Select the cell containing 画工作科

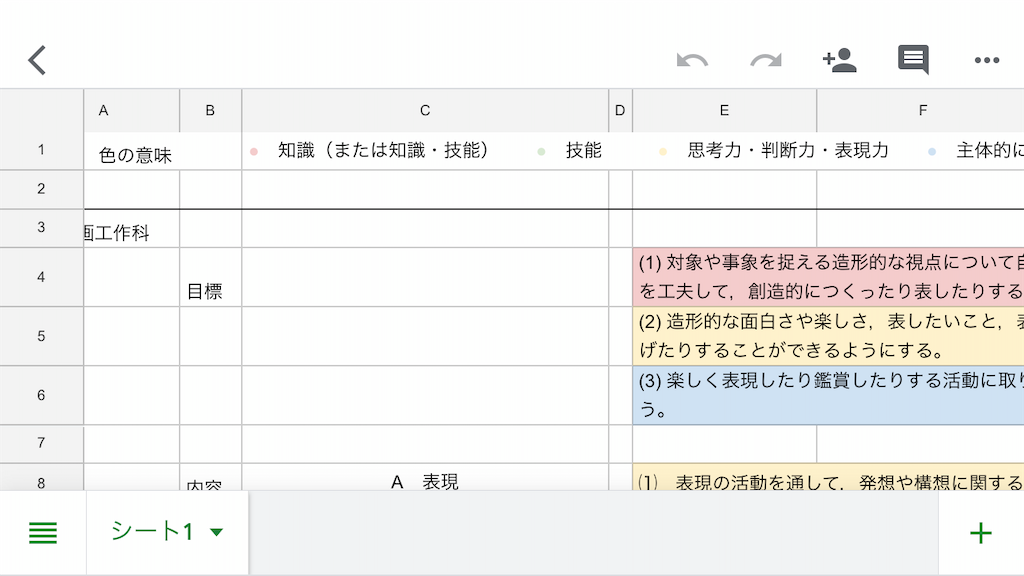pos(131,229)
